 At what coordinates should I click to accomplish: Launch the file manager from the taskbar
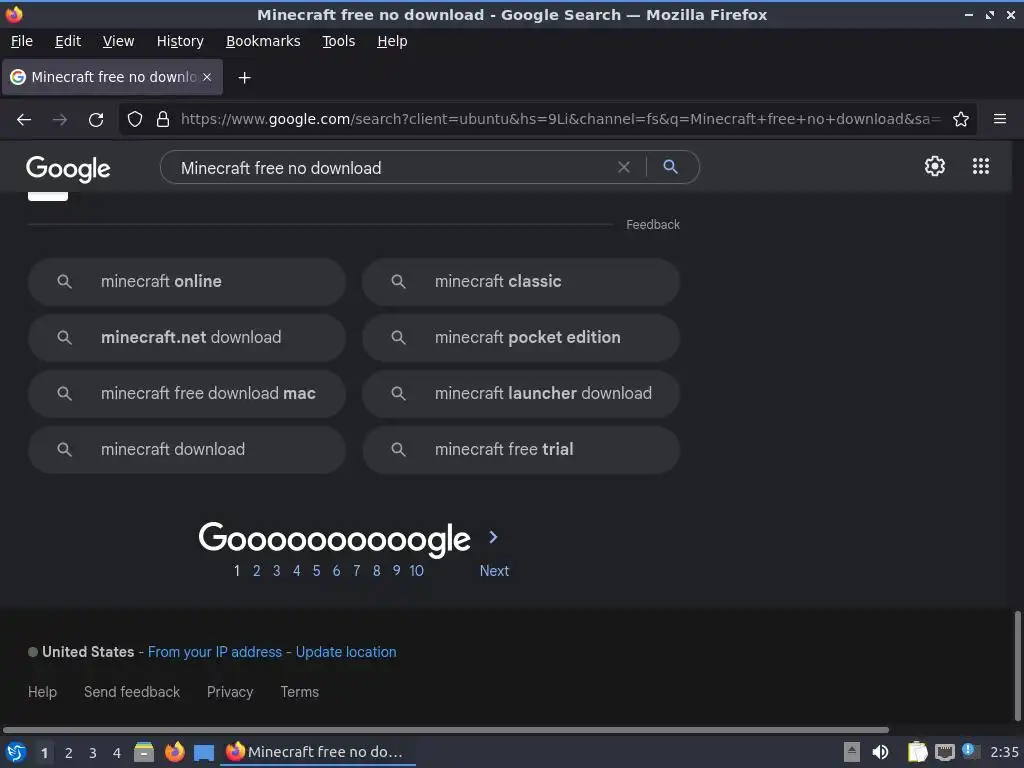point(144,752)
